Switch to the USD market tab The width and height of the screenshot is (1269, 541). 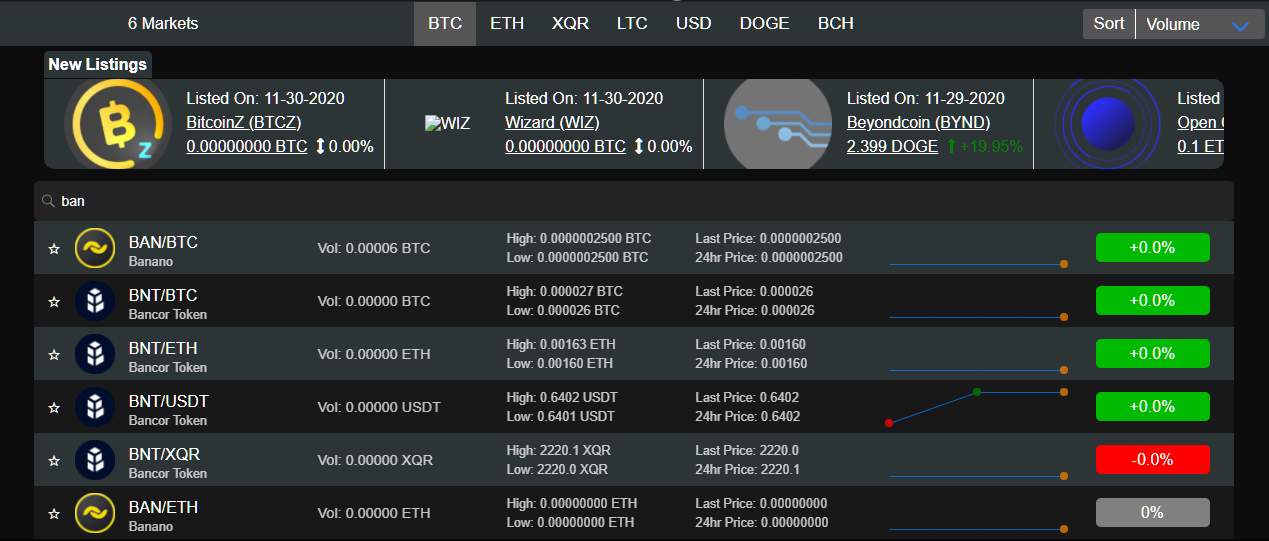[x=694, y=23]
